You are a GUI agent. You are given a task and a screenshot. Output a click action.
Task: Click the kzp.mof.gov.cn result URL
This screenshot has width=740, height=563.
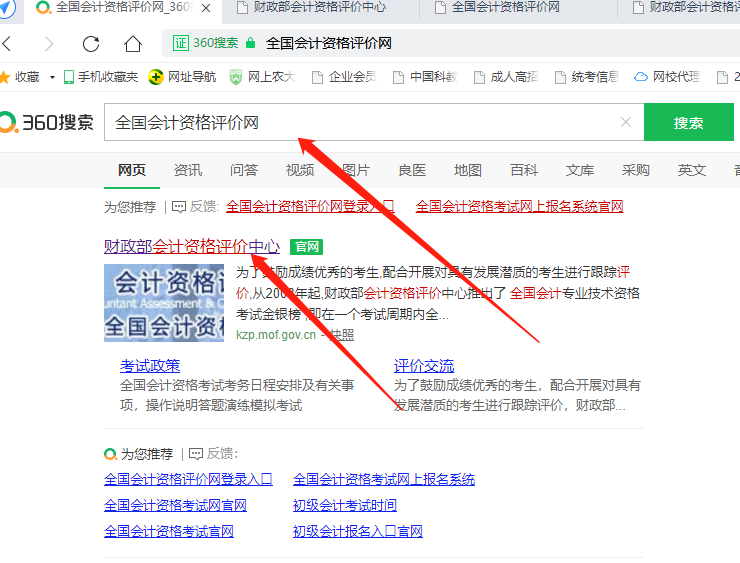point(276,335)
